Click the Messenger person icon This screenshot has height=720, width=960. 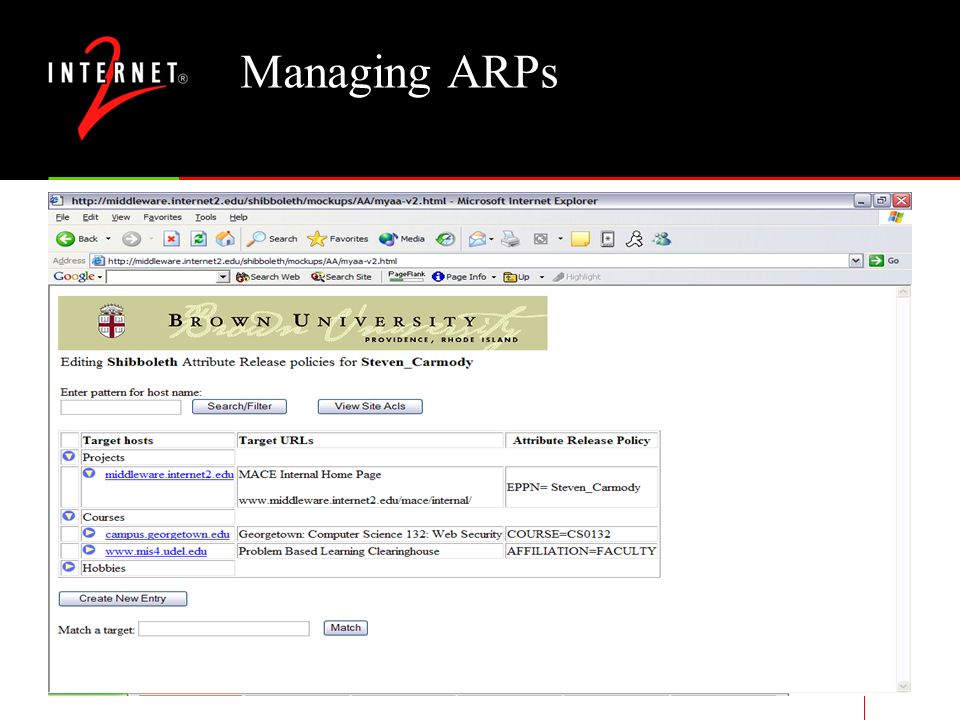pos(662,239)
